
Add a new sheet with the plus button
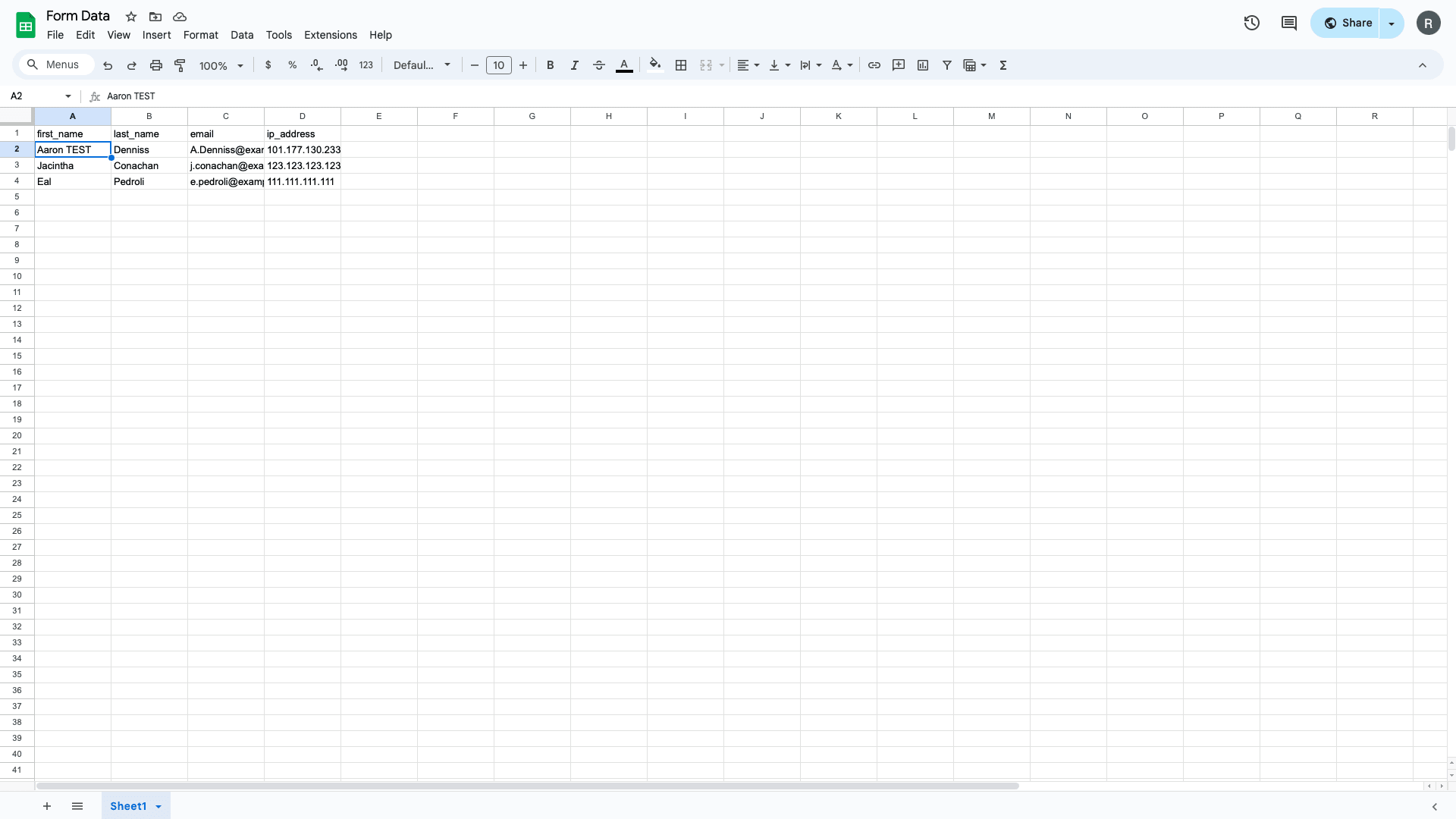[x=46, y=806]
